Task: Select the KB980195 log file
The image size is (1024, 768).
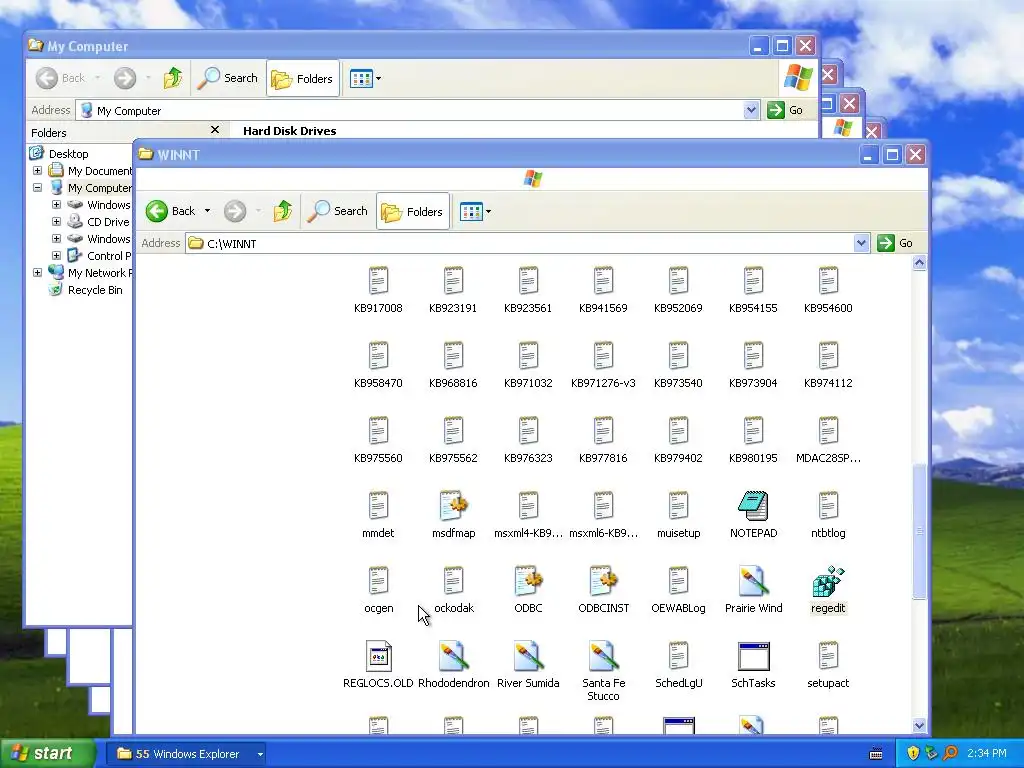Action: (753, 431)
